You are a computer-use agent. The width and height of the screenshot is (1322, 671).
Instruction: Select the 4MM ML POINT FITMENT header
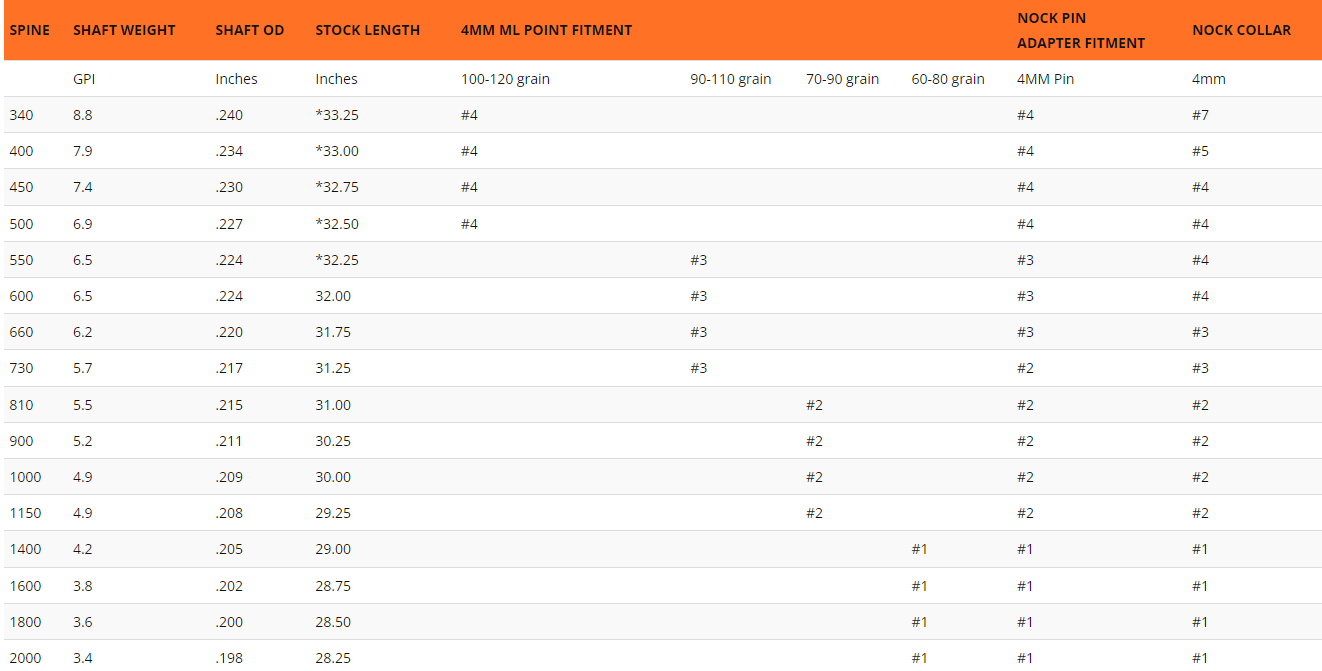click(x=546, y=30)
